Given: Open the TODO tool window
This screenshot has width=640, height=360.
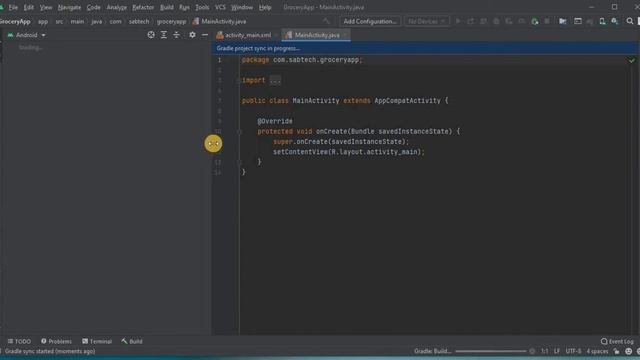Looking at the screenshot, I should 19,341.
